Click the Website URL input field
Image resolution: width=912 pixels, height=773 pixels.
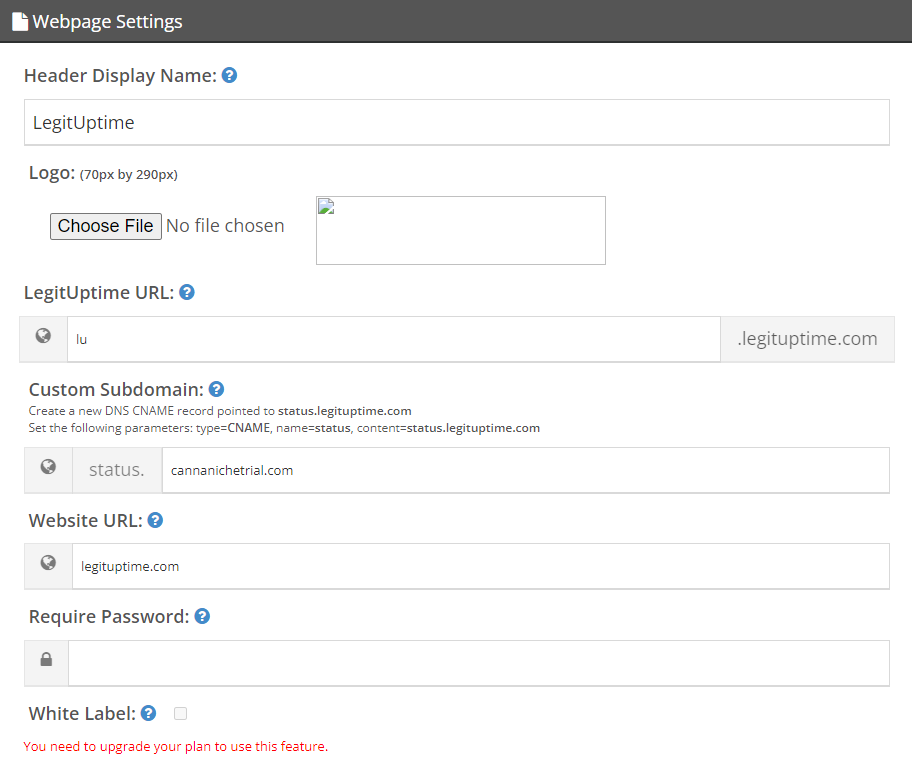coord(481,567)
